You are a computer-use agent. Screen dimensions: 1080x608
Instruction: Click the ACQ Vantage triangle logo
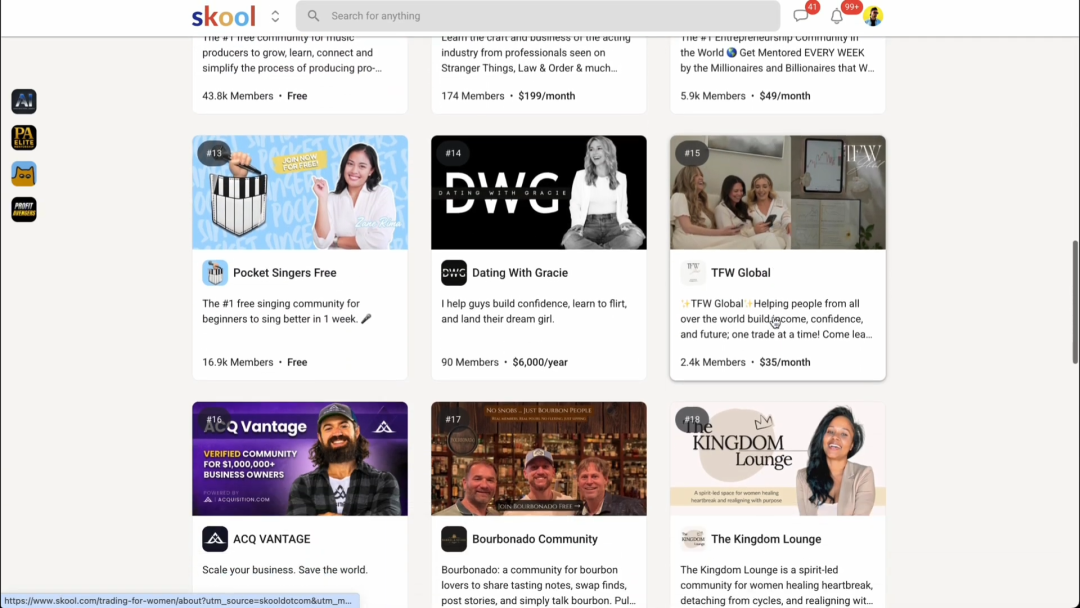pyautogui.click(x=215, y=539)
